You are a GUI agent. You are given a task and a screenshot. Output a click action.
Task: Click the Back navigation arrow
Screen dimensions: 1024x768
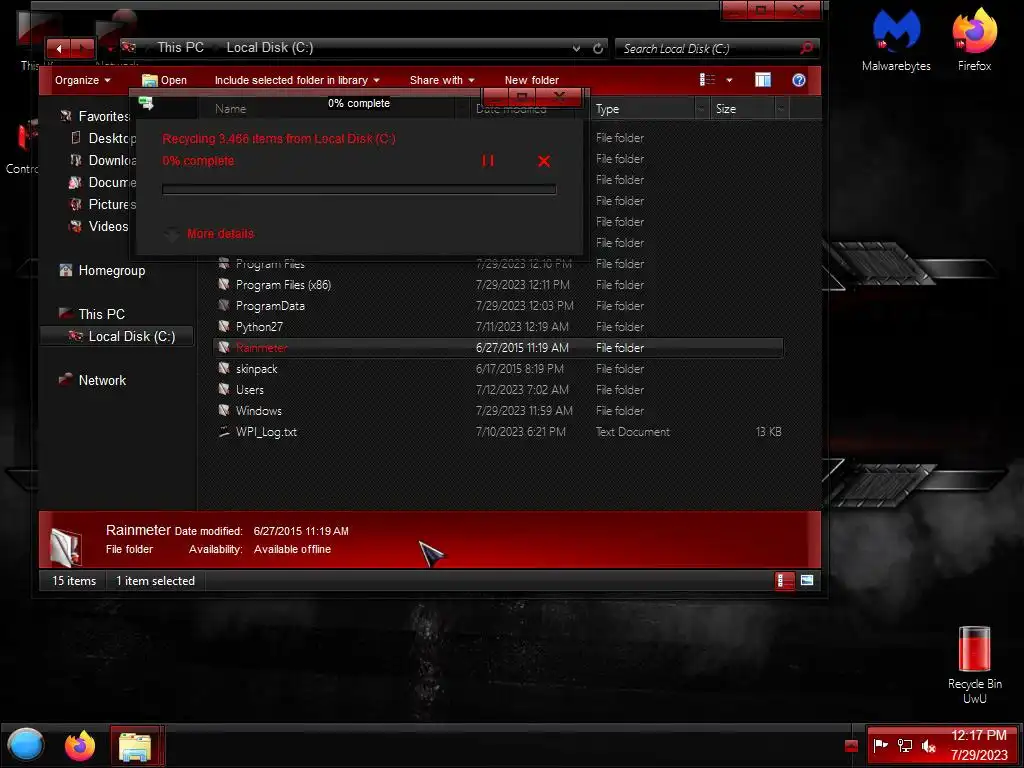(59, 48)
